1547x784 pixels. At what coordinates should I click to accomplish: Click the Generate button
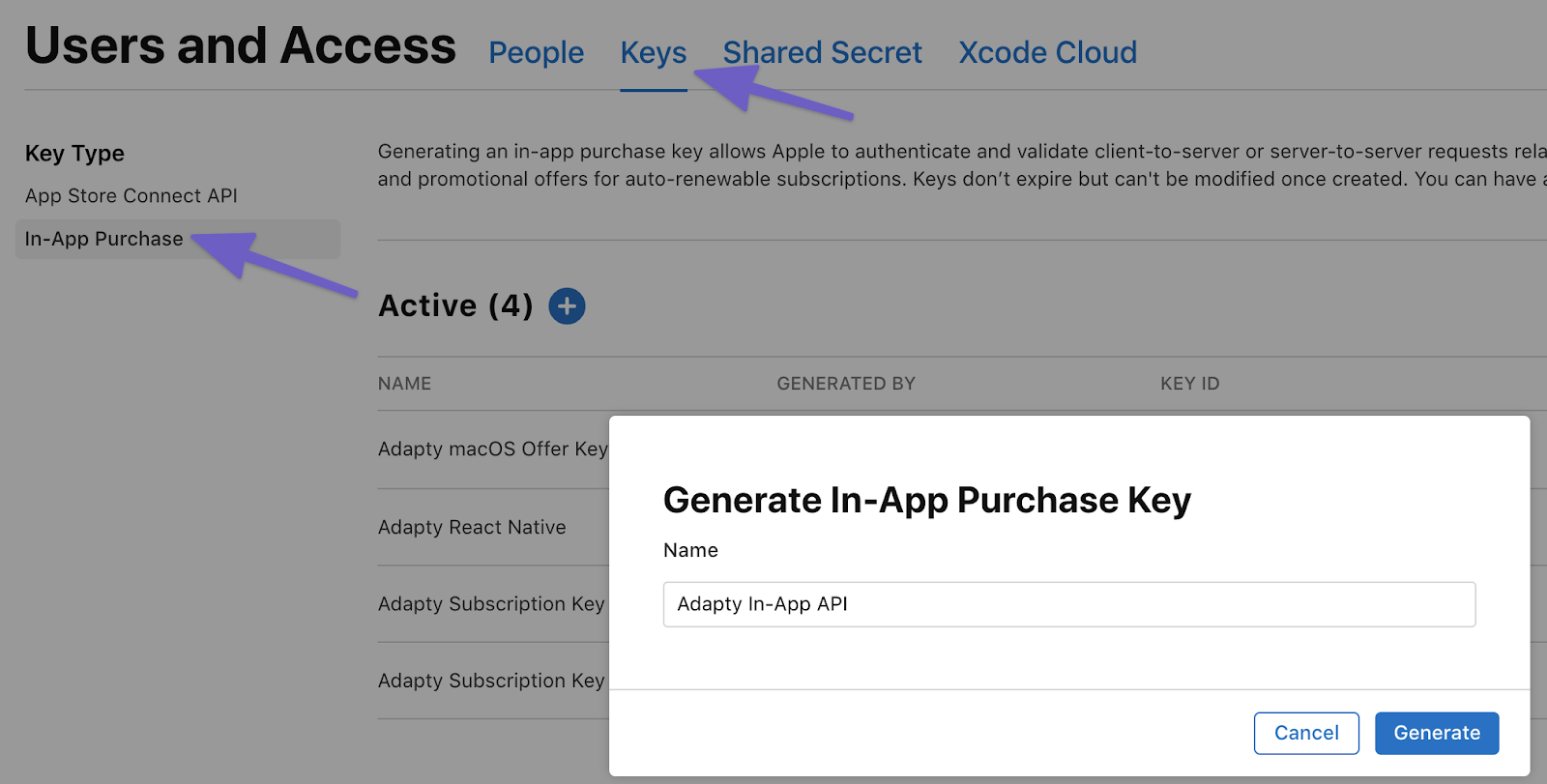click(x=1436, y=733)
